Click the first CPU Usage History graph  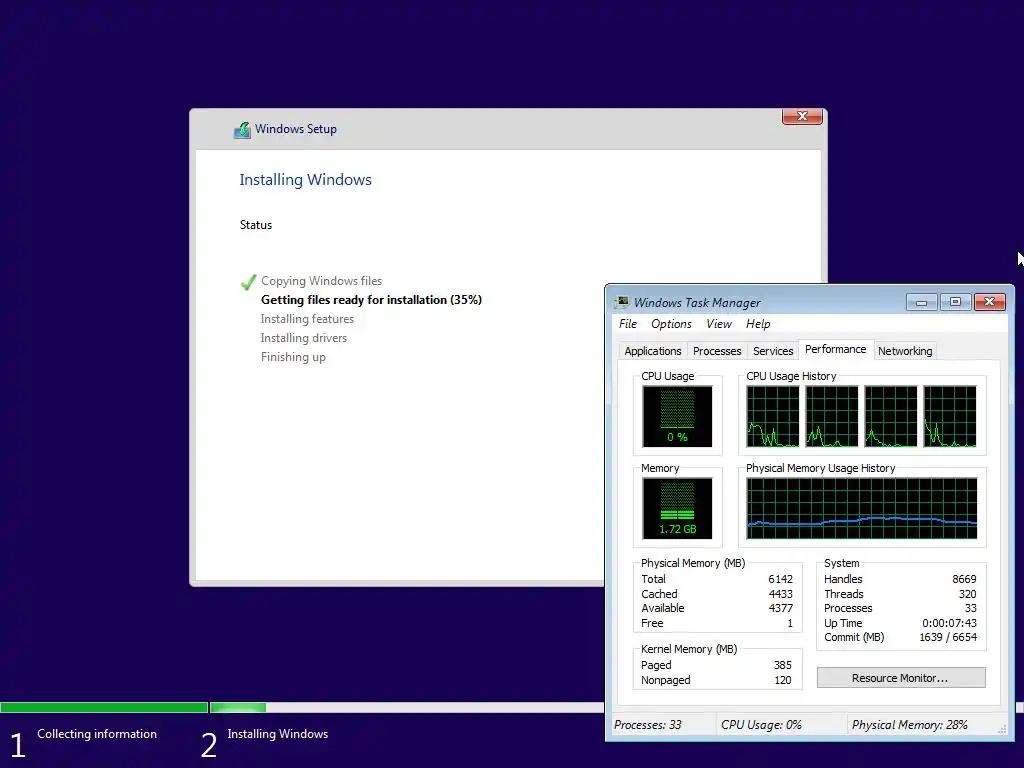(x=773, y=416)
